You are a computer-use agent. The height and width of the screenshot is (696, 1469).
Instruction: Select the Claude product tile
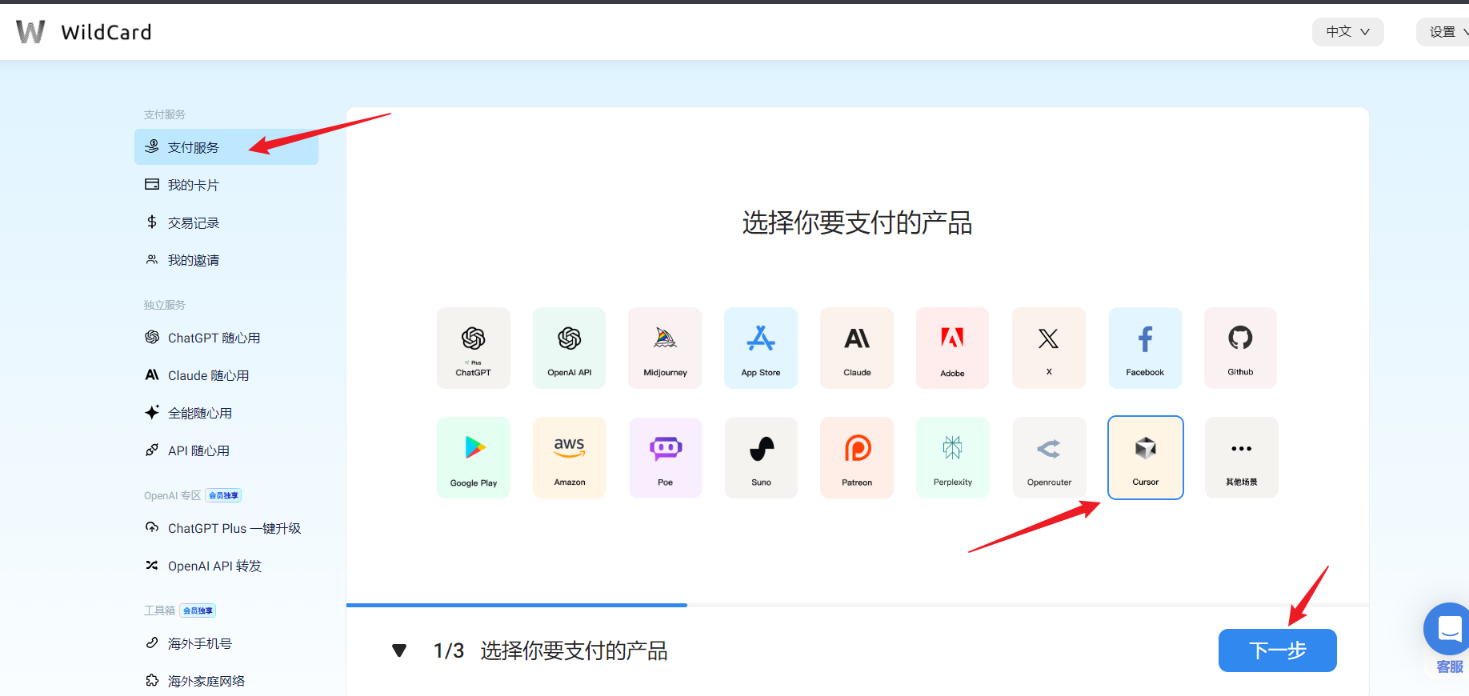(856, 347)
